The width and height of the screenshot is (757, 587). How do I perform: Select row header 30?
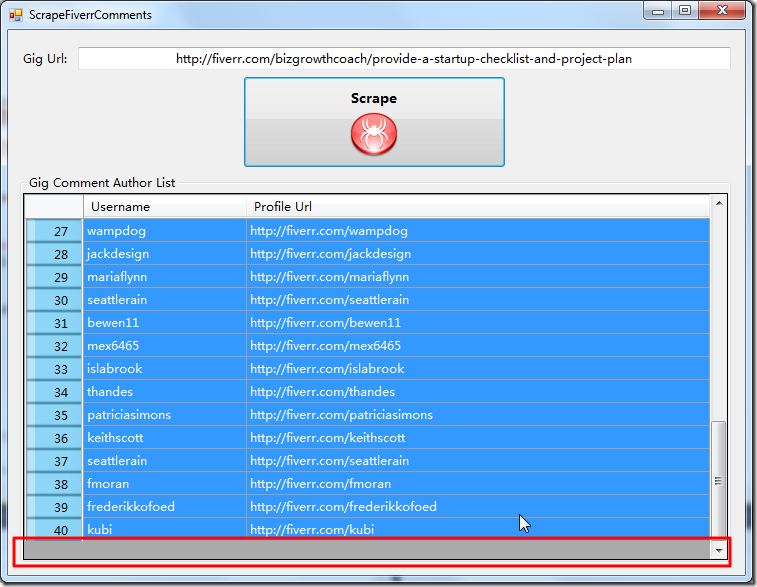[x=54, y=300]
